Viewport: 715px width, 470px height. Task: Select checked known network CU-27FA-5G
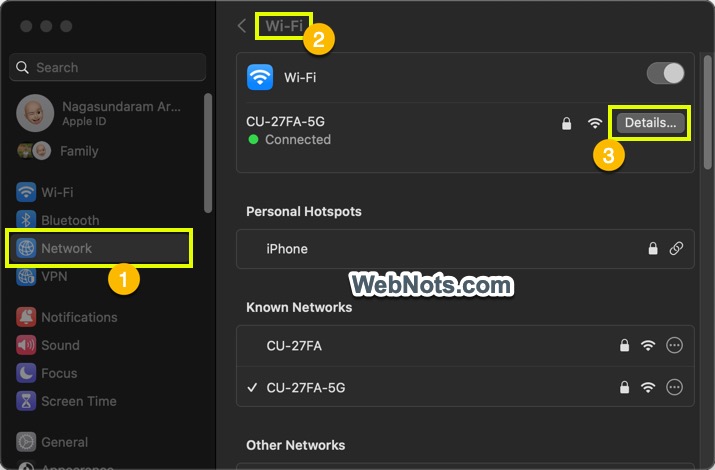pyautogui.click(x=465, y=387)
